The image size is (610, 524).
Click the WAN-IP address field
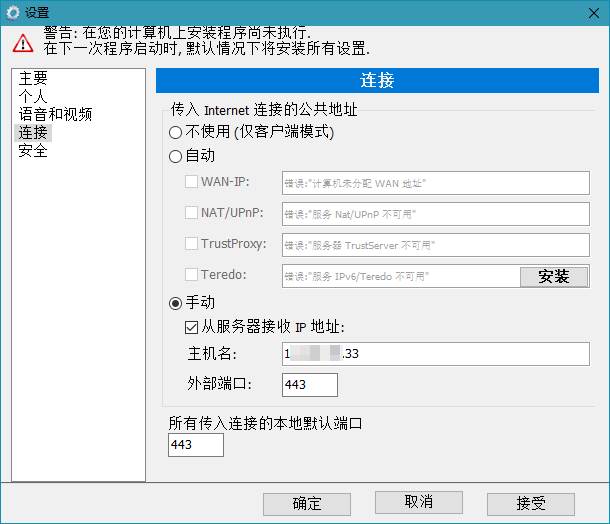point(436,183)
